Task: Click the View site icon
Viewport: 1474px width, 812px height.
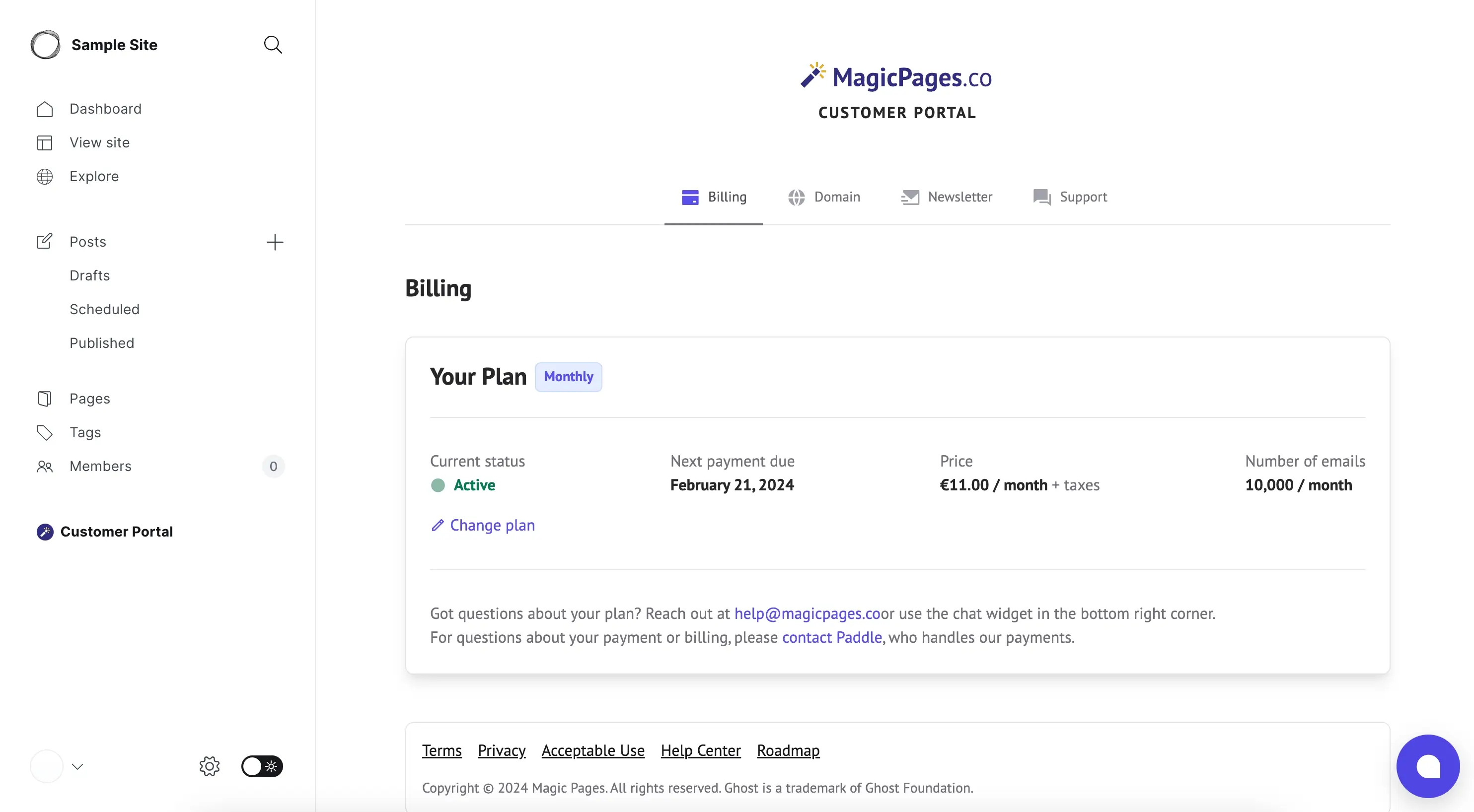Action: [x=45, y=142]
